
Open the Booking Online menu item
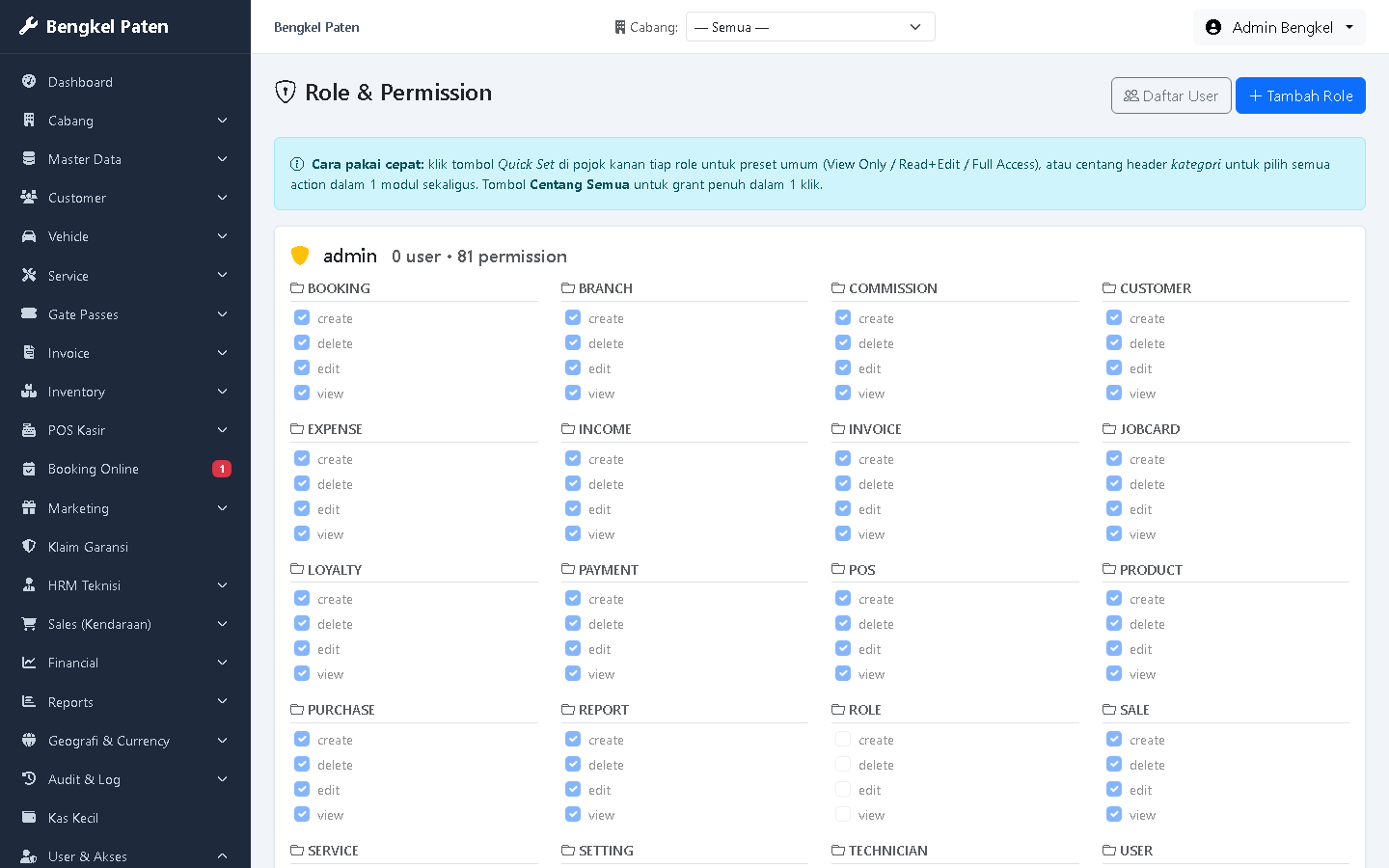pyautogui.click(x=125, y=469)
